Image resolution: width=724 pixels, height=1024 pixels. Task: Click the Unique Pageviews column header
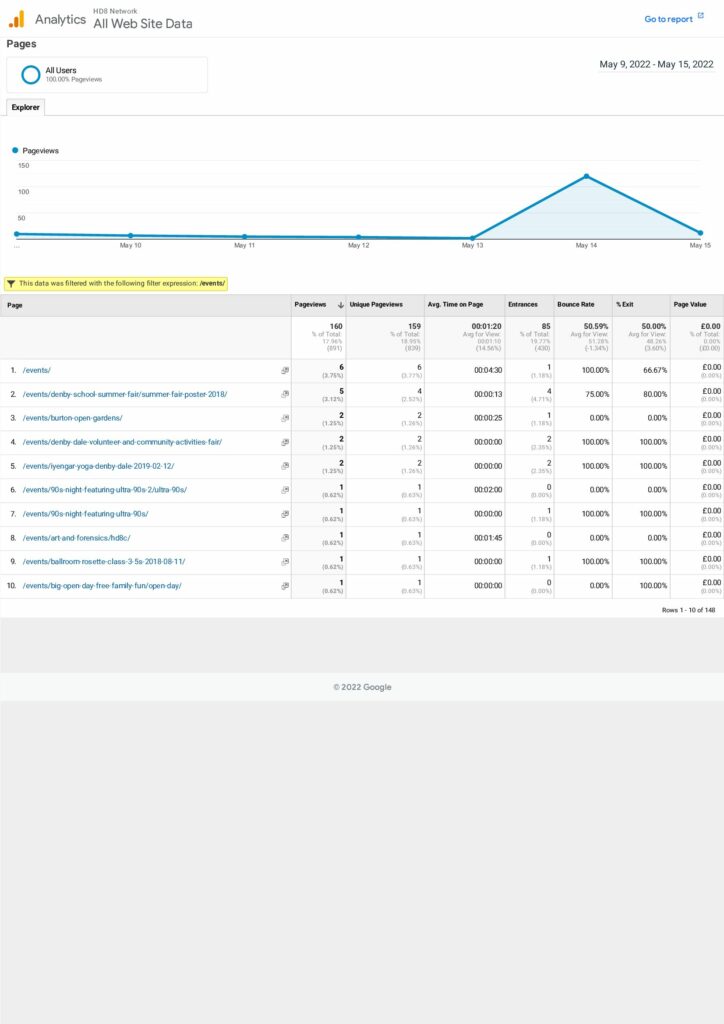pos(376,304)
